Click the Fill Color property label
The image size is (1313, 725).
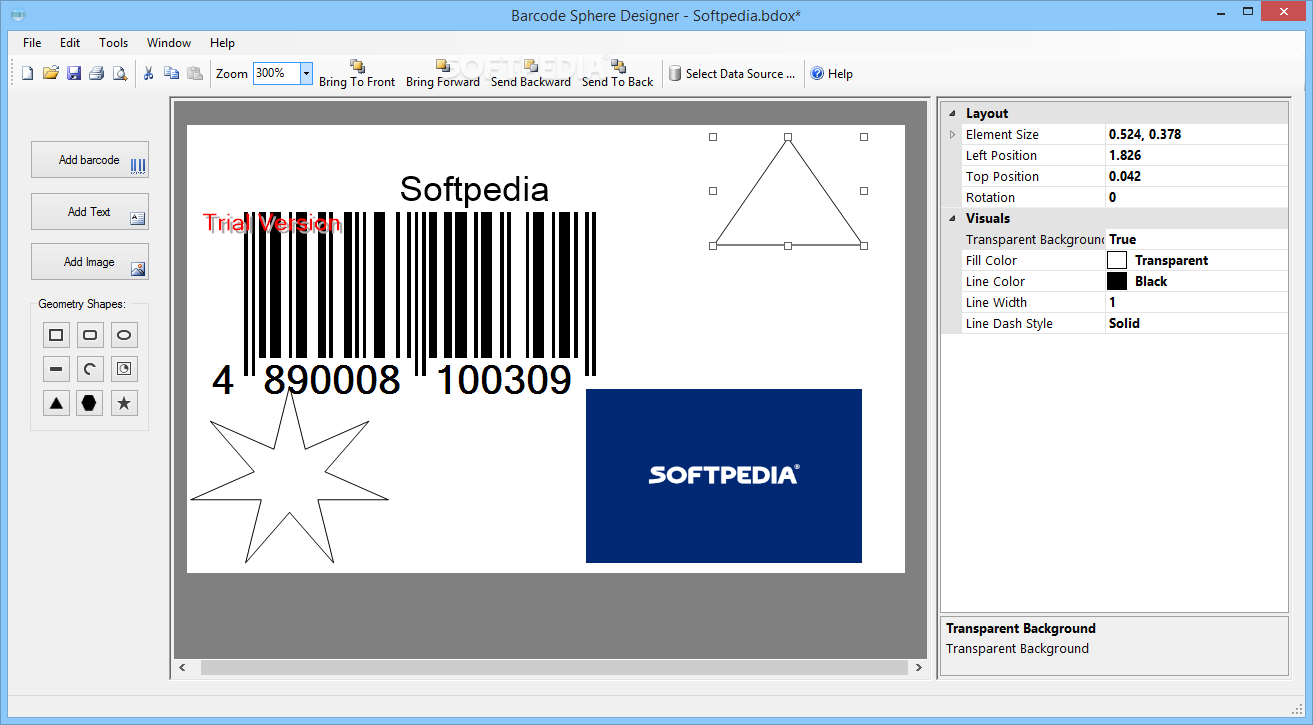pyautogui.click(x=991, y=260)
